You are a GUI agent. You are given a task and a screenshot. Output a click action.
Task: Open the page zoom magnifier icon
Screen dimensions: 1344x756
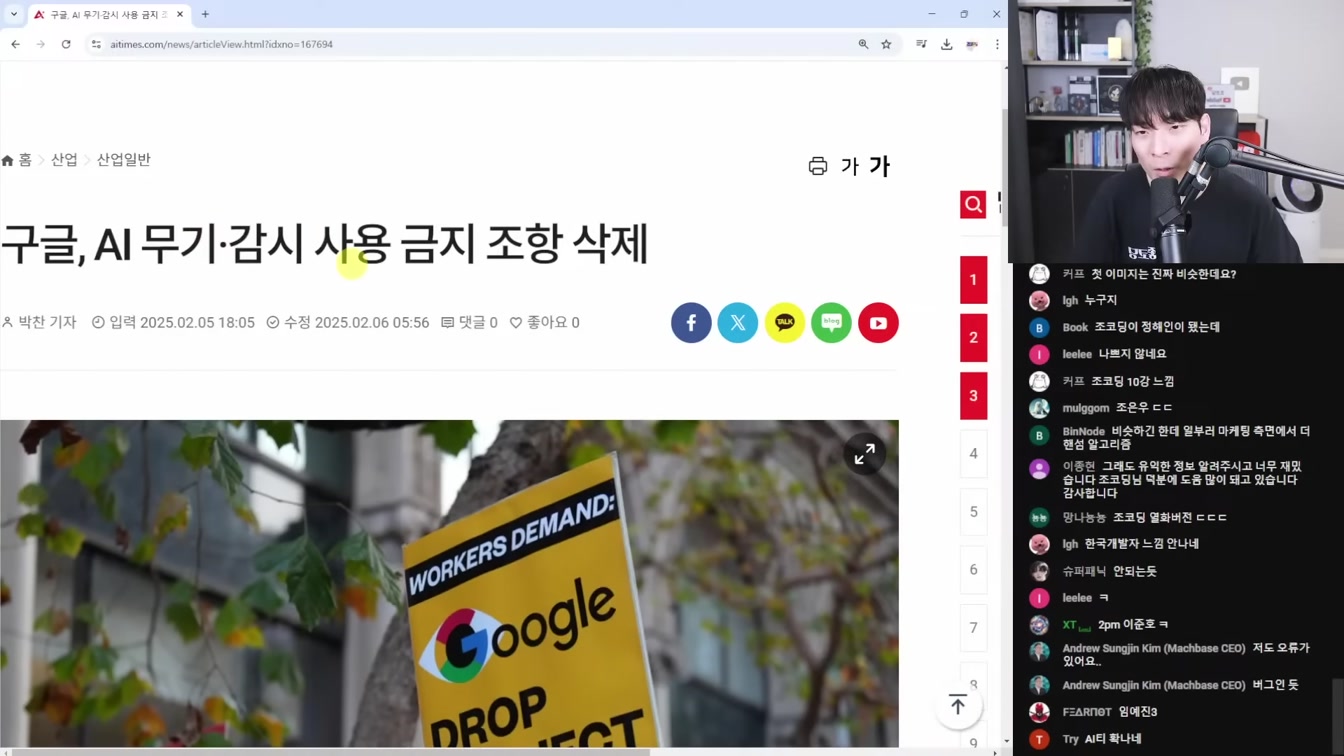click(x=863, y=44)
